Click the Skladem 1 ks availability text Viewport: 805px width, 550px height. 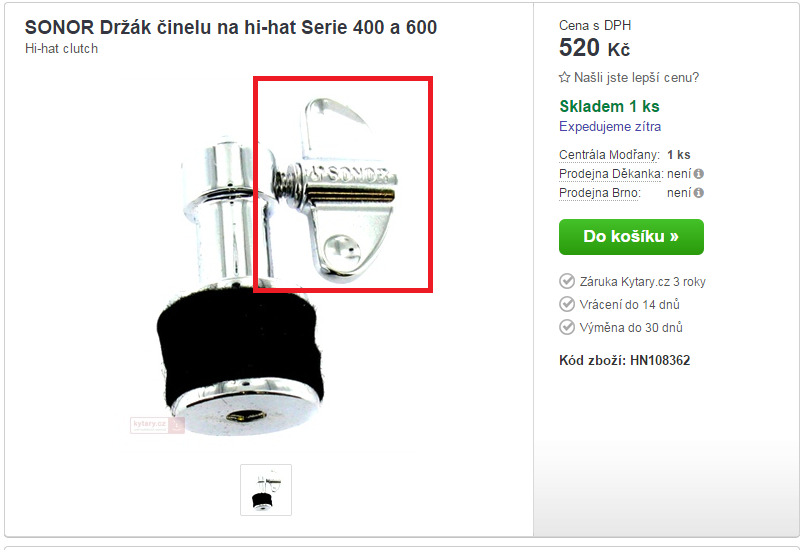point(609,106)
